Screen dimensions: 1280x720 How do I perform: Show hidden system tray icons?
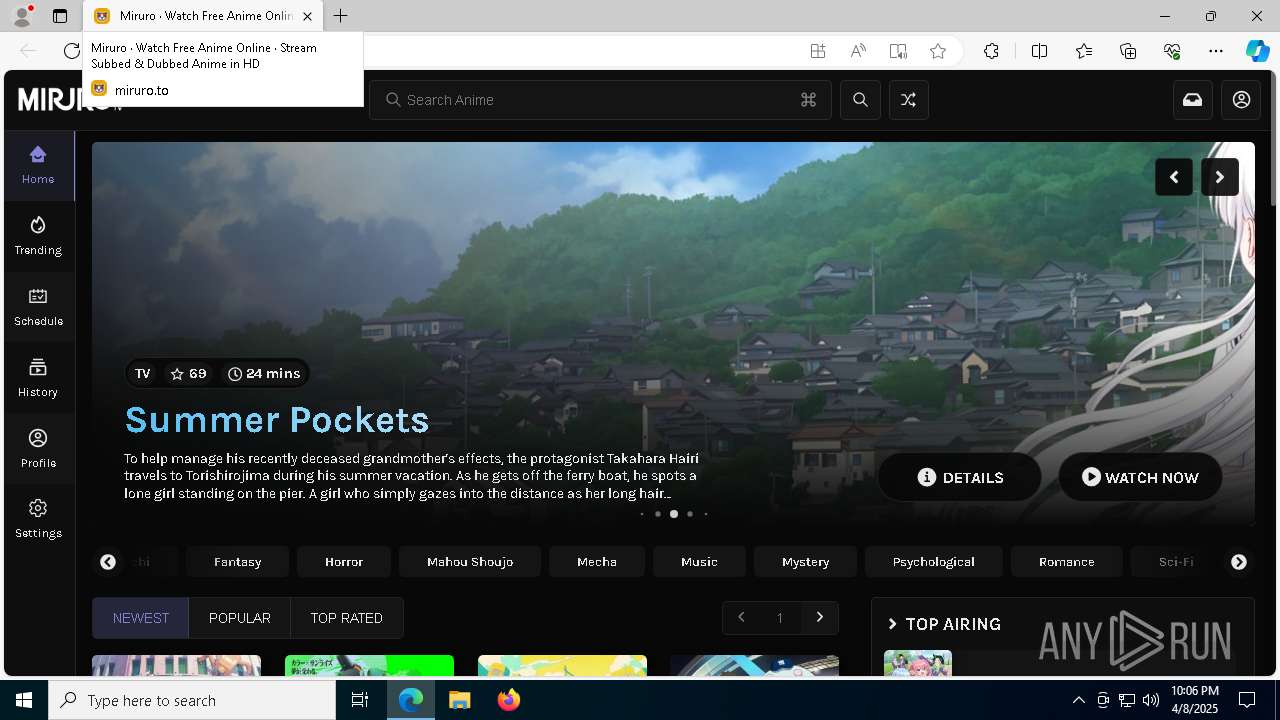tap(1078, 700)
